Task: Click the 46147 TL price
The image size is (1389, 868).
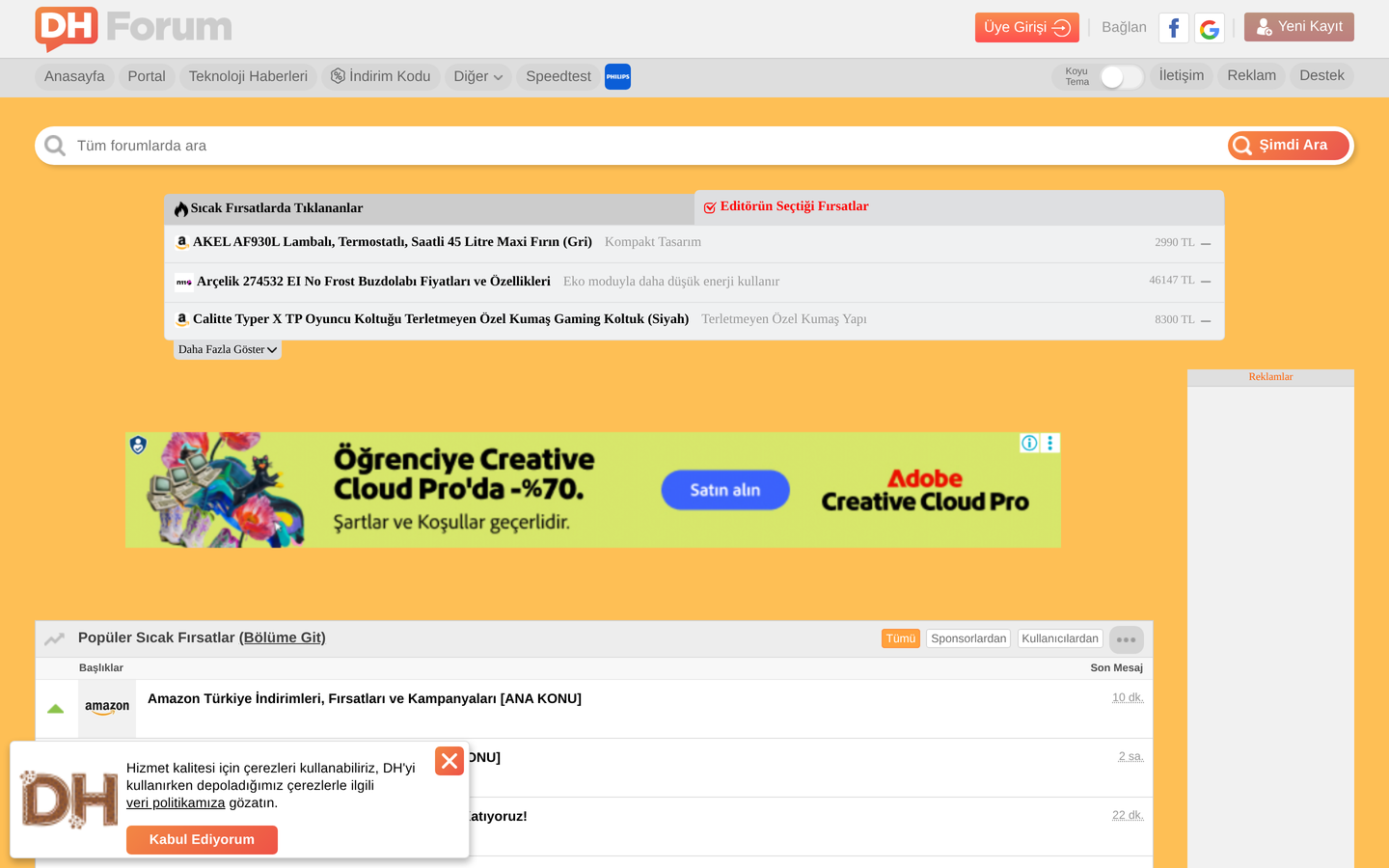Action: (1172, 281)
